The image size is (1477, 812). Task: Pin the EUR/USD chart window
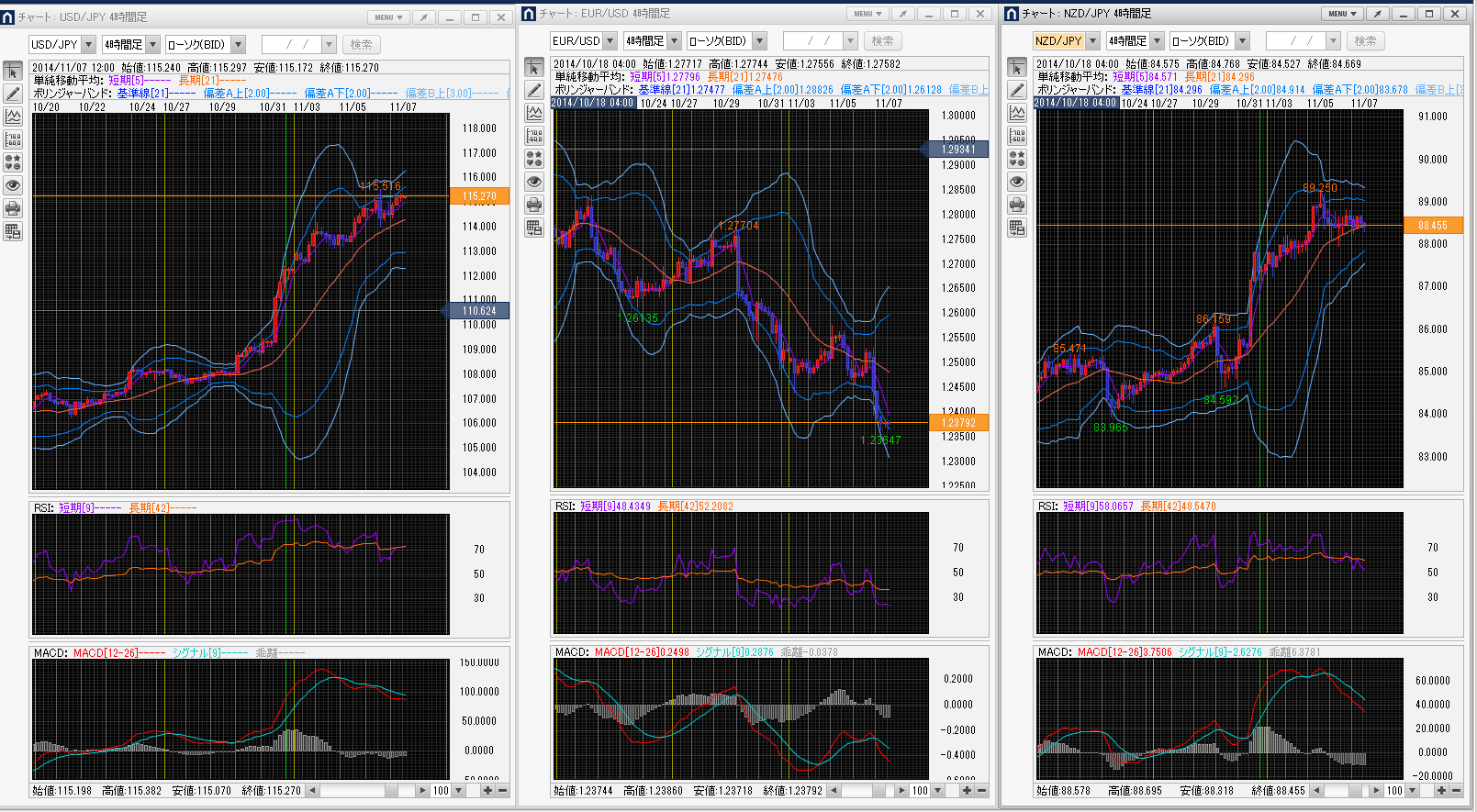[x=903, y=14]
